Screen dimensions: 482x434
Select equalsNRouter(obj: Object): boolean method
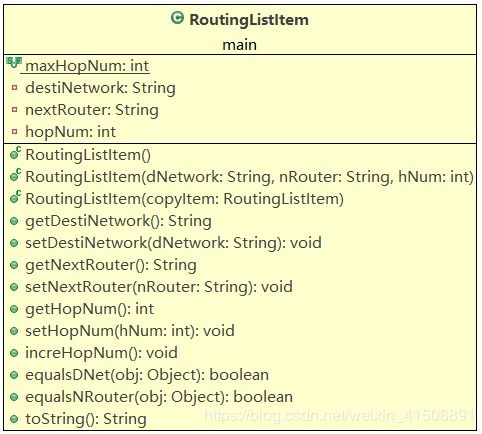tap(159, 397)
